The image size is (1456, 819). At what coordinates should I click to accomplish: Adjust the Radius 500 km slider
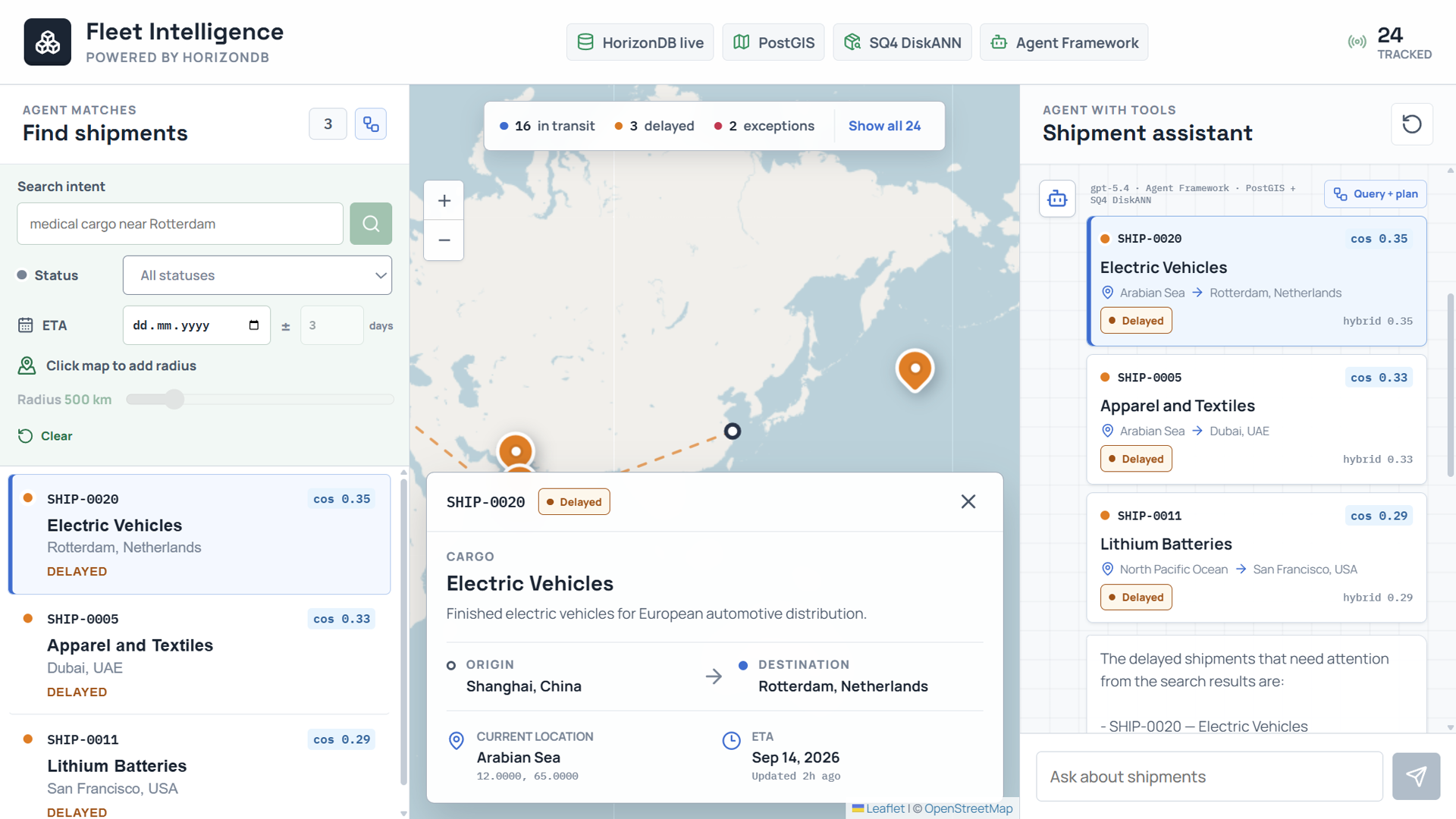260,399
